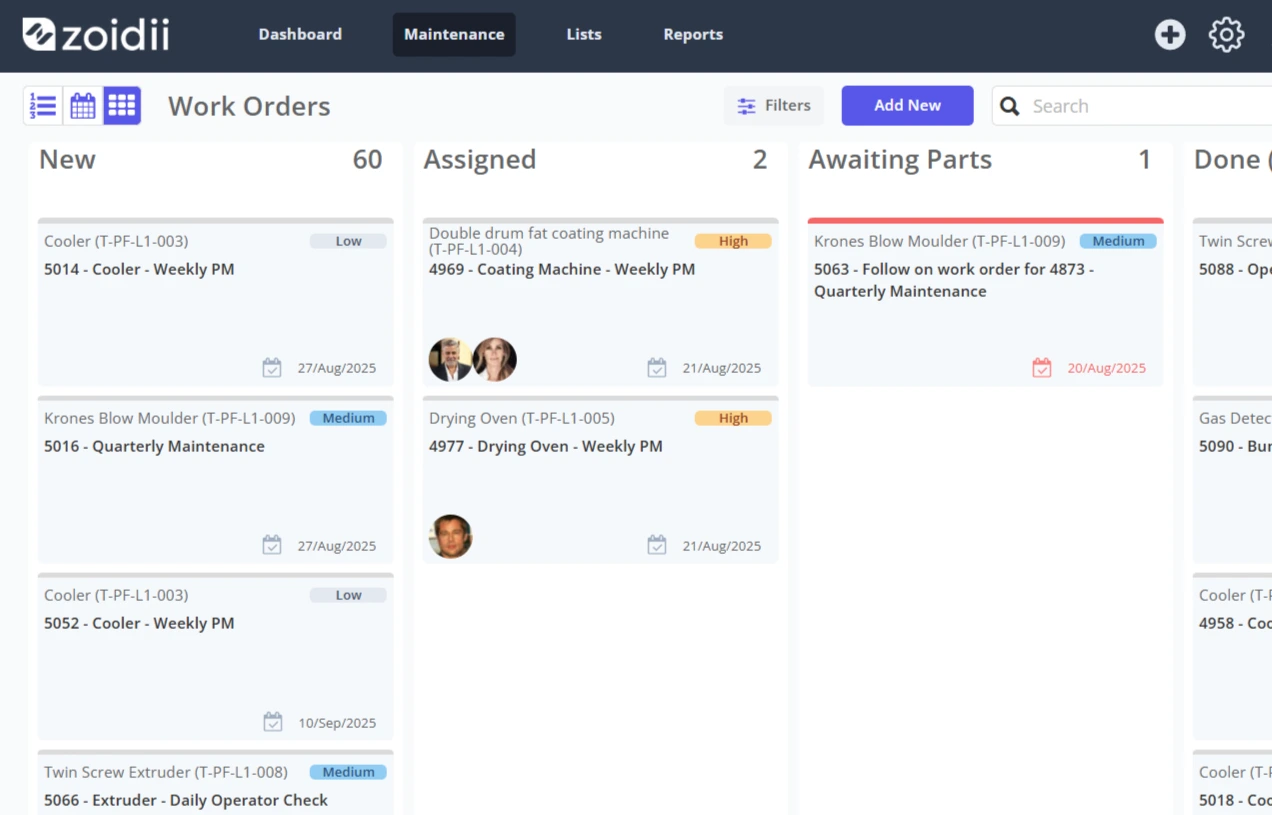Switch to kanban grid view
The width and height of the screenshot is (1272, 815).
point(122,105)
